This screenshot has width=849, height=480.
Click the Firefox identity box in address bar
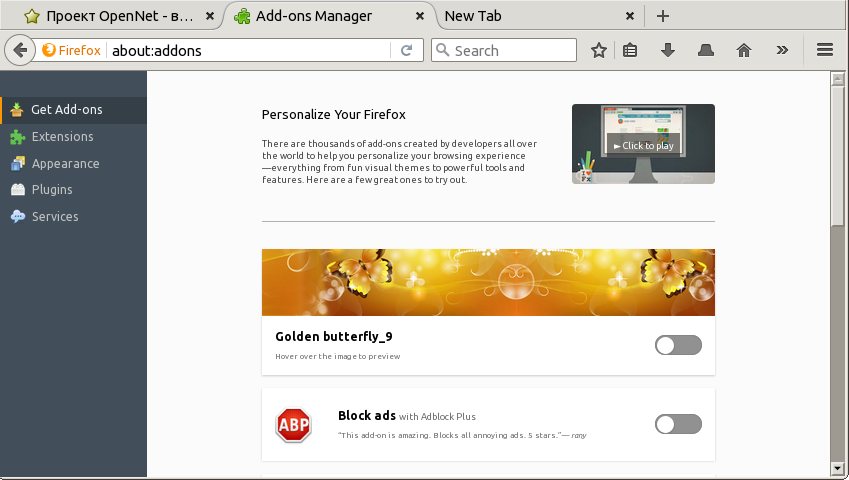(71, 51)
